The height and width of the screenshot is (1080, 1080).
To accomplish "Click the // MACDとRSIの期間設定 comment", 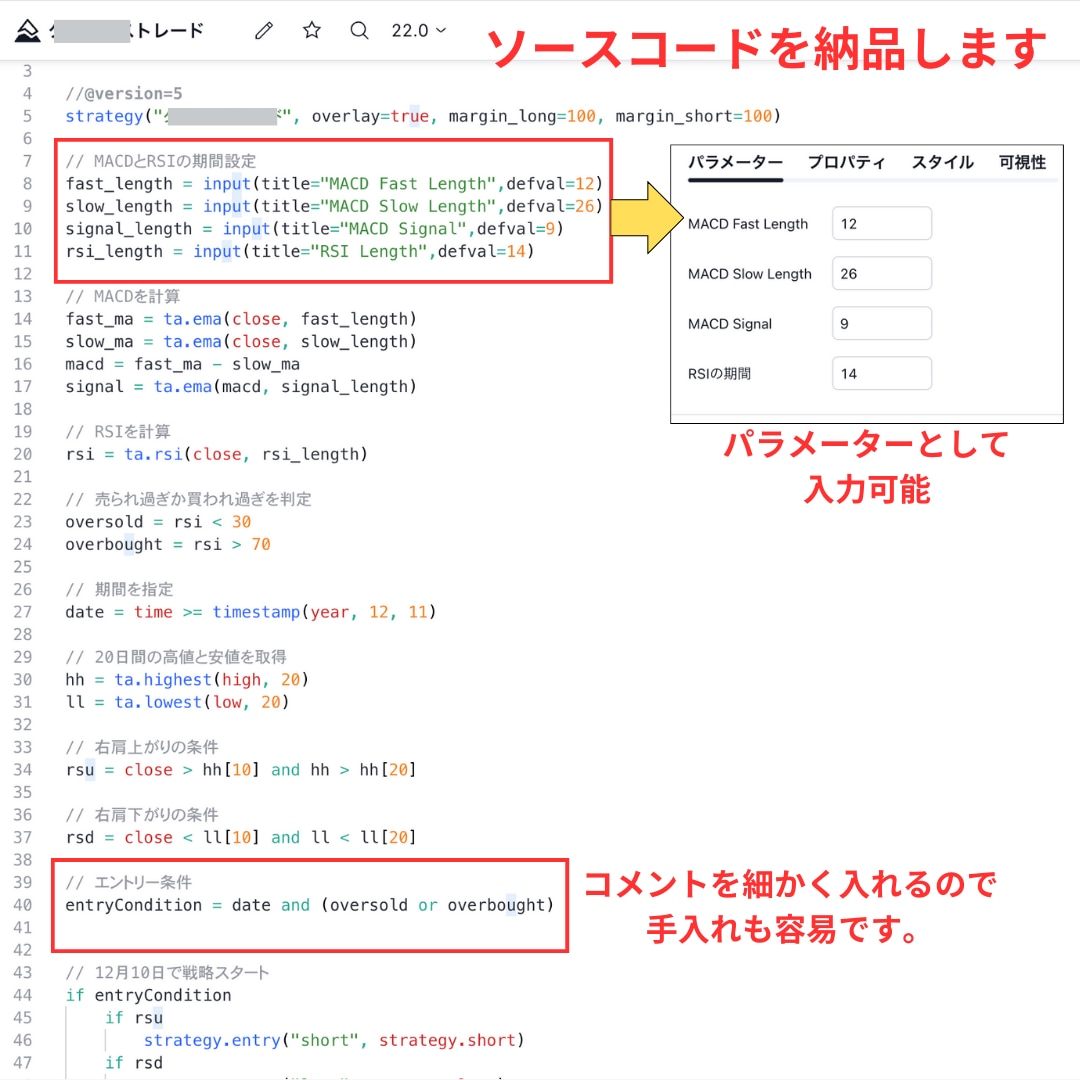I will (160, 161).
